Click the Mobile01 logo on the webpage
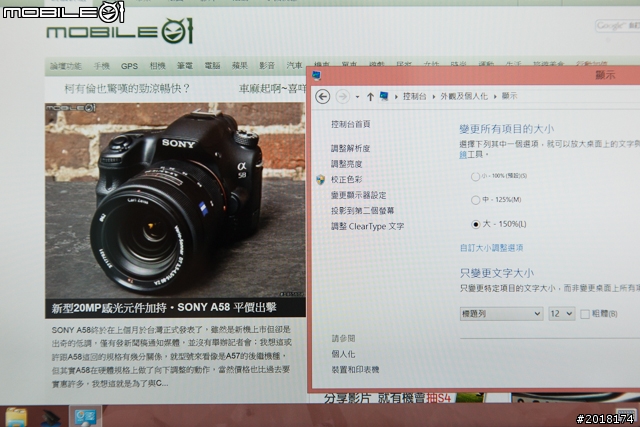 coord(120,31)
